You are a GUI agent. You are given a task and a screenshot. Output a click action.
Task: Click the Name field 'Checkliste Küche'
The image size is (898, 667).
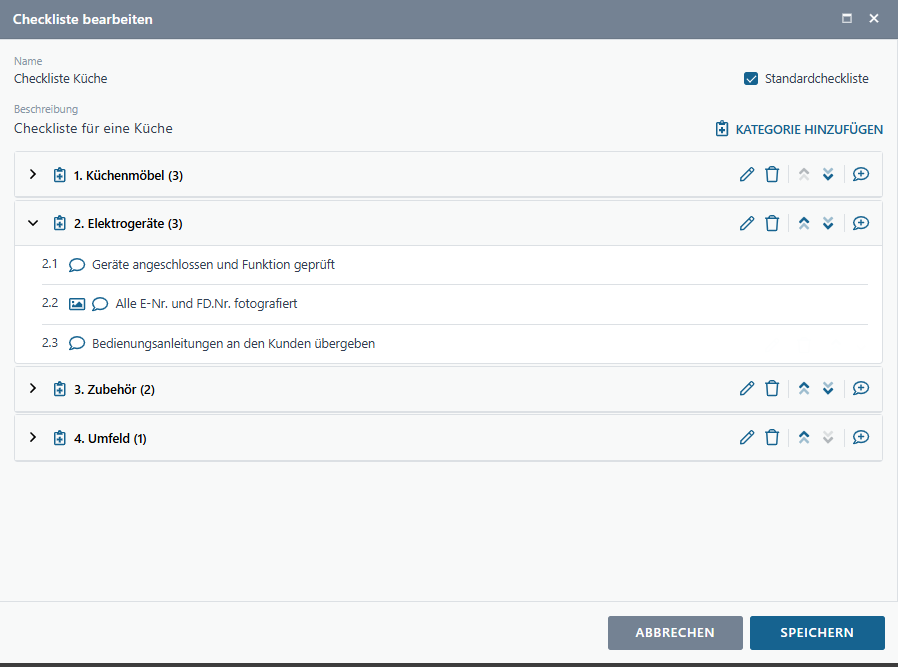point(61,79)
